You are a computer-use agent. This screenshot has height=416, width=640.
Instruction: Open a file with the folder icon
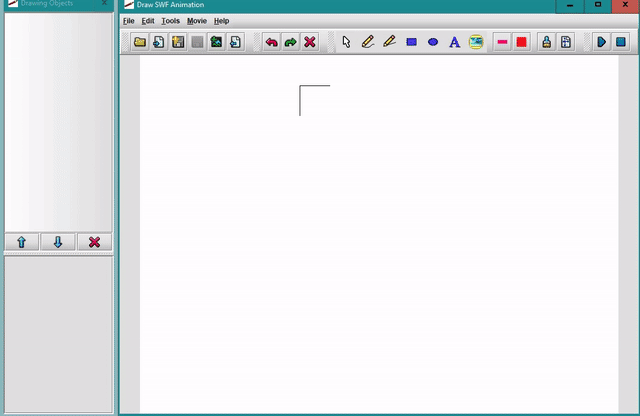[x=140, y=42]
